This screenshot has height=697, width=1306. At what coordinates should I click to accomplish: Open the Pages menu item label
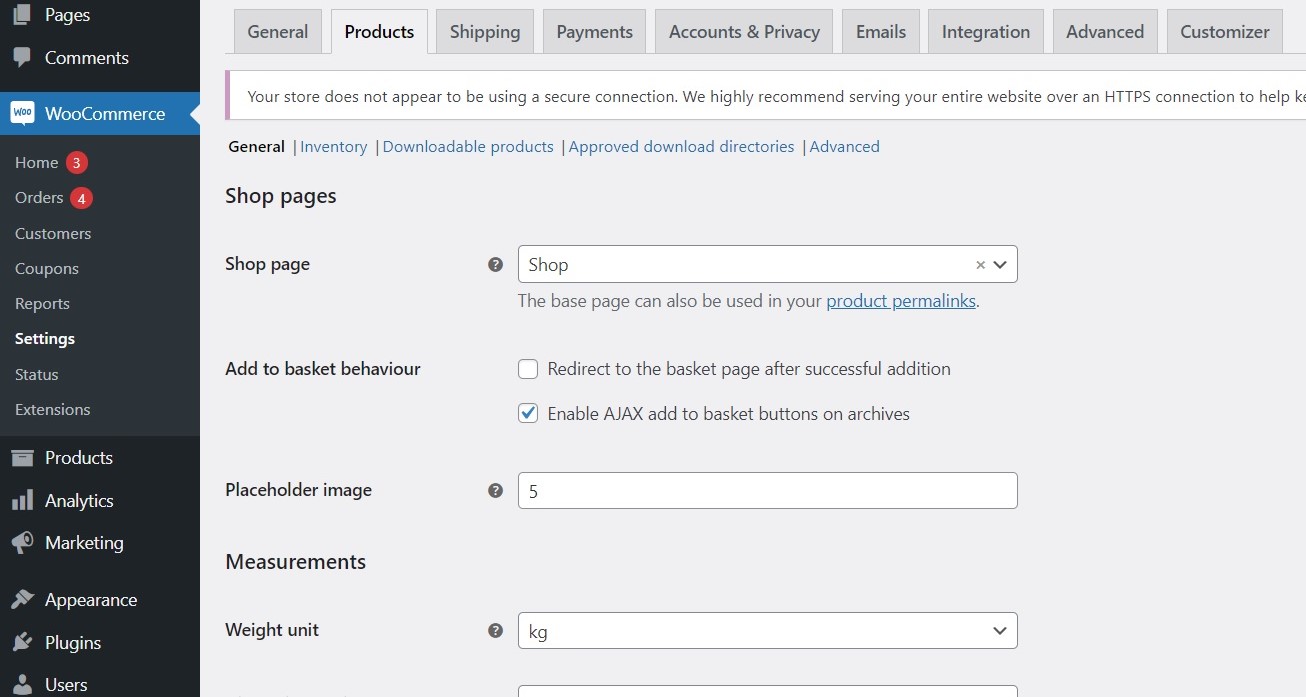pos(67,15)
